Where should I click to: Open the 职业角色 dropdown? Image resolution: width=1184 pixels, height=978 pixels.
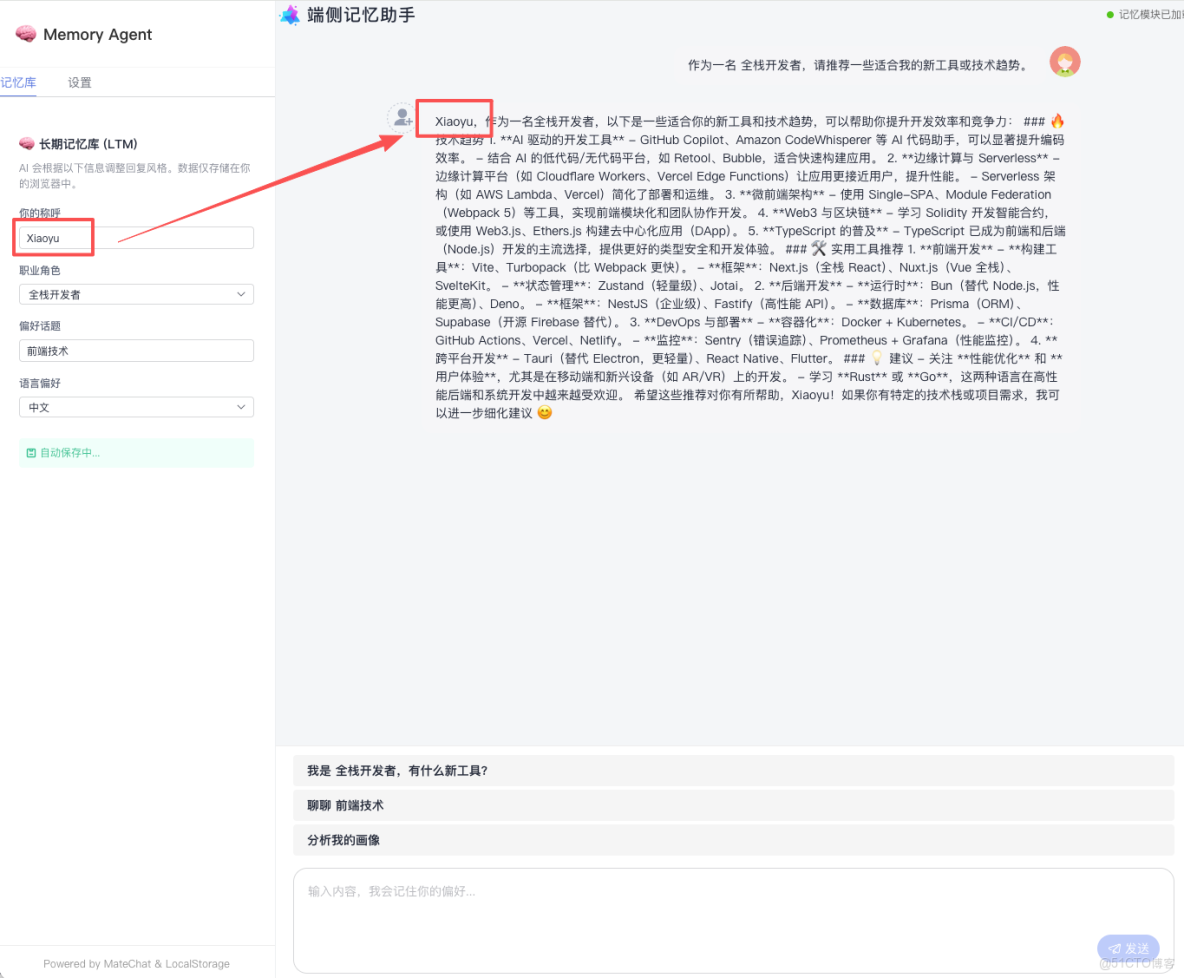pyautogui.click(x=136, y=294)
